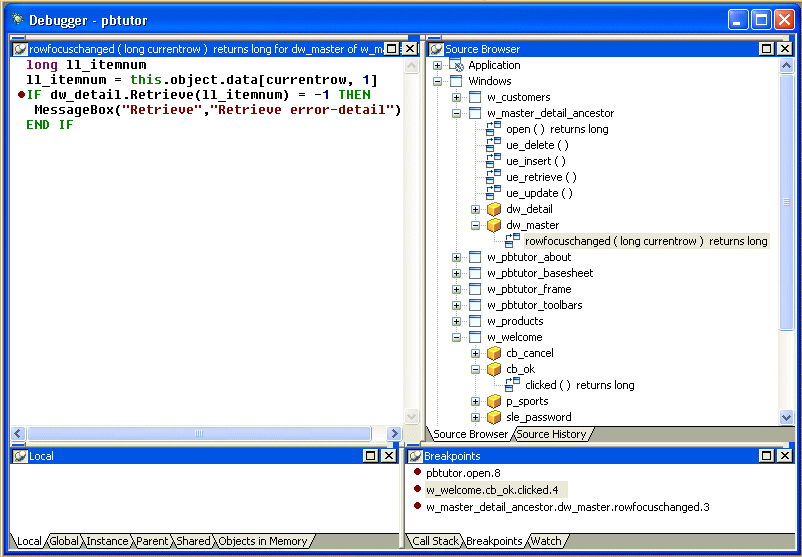Click the Source Browser vertical scrollbar thumb
Viewport: 802px width, 557px height.
point(787,202)
